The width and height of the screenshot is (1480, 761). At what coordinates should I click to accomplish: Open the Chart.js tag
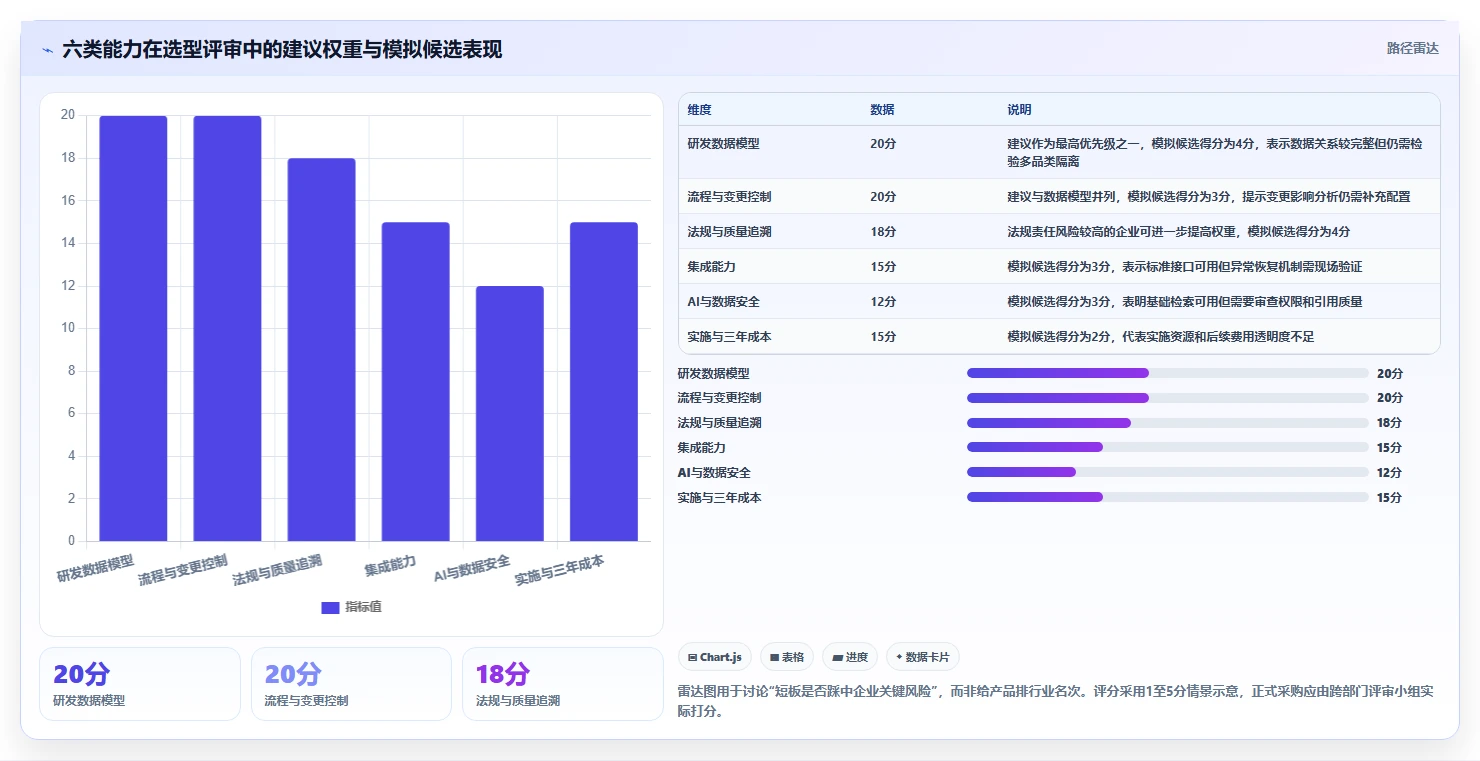715,657
